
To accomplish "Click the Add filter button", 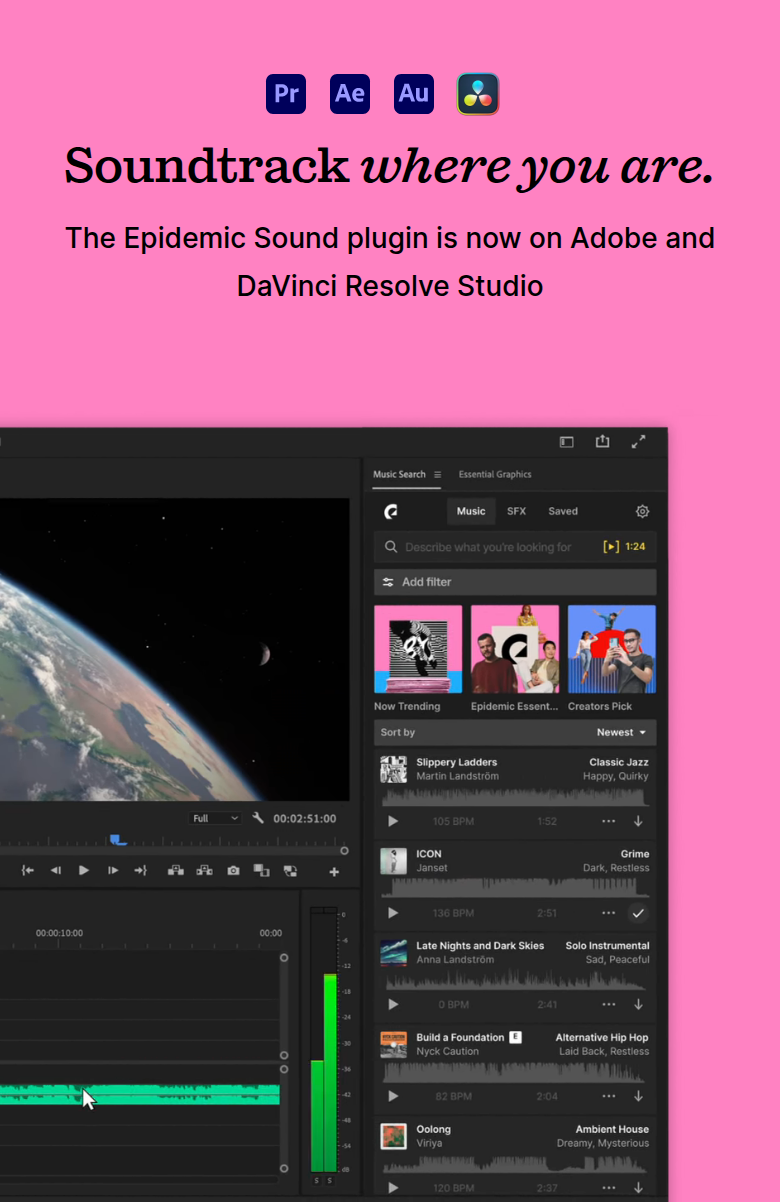I will pos(515,582).
